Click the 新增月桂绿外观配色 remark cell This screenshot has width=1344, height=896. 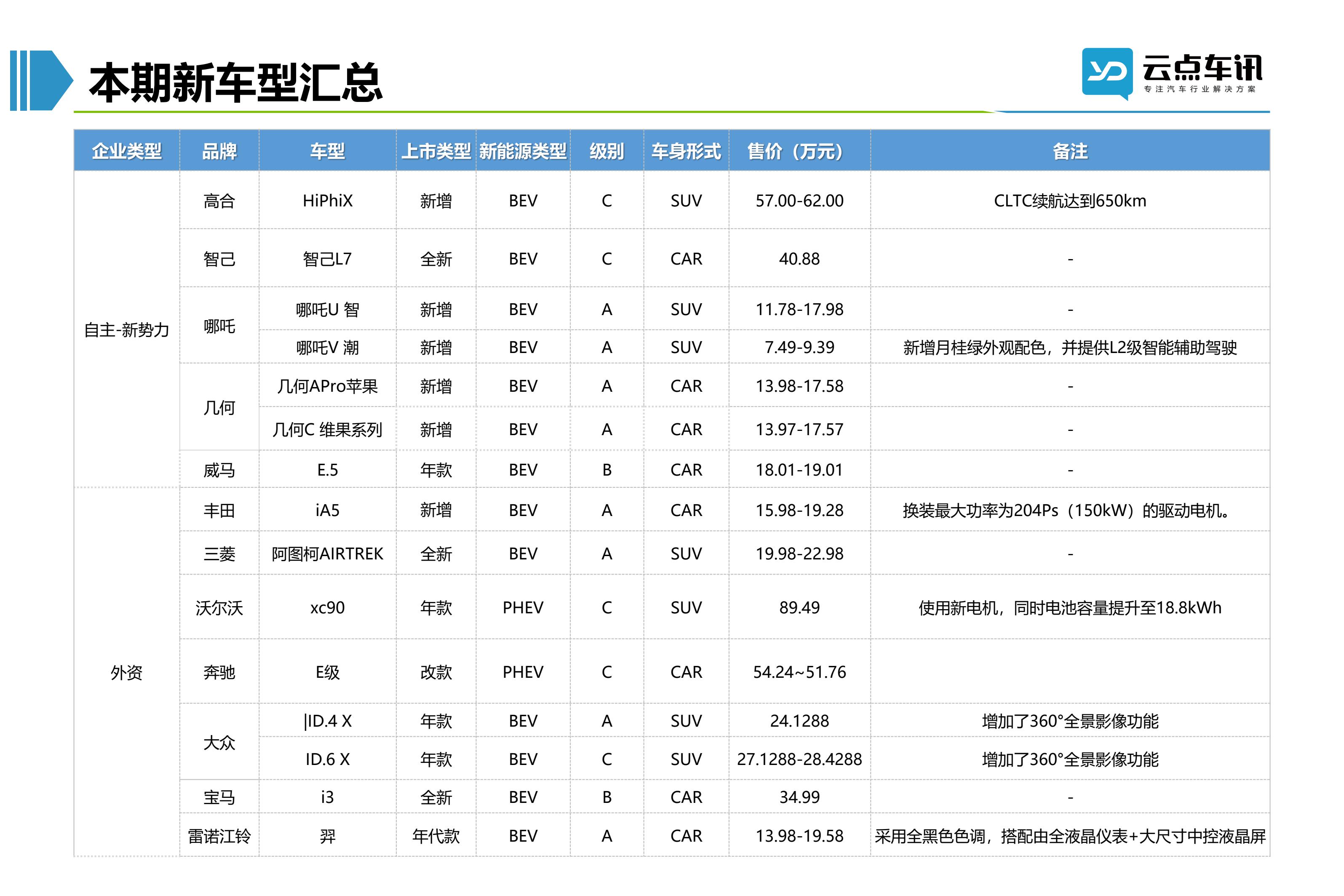(x=1070, y=347)
